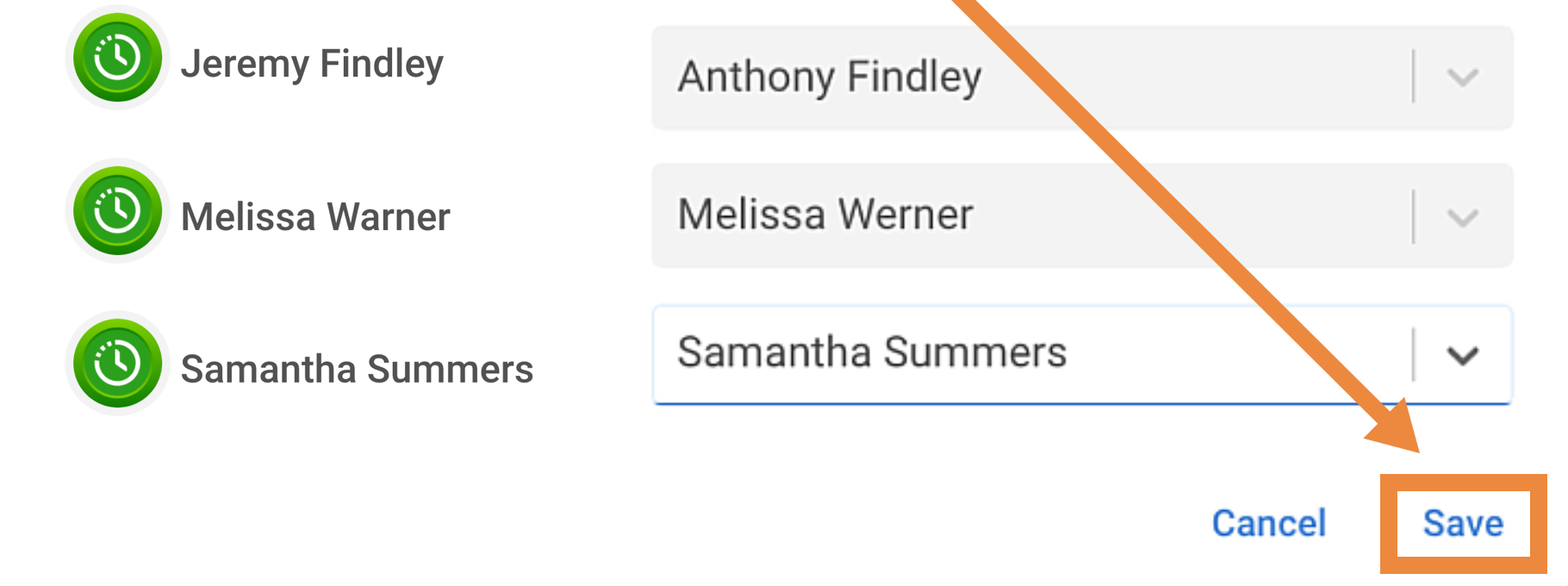Open the Samantha Summers dropdown chevron
The width and height of the screenshot is (1568, 586).
(1462, 354)
